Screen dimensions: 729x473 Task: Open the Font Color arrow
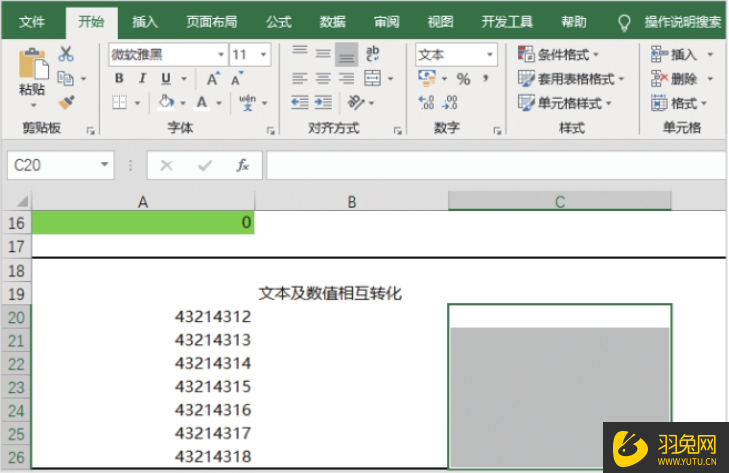pos(219,102)
